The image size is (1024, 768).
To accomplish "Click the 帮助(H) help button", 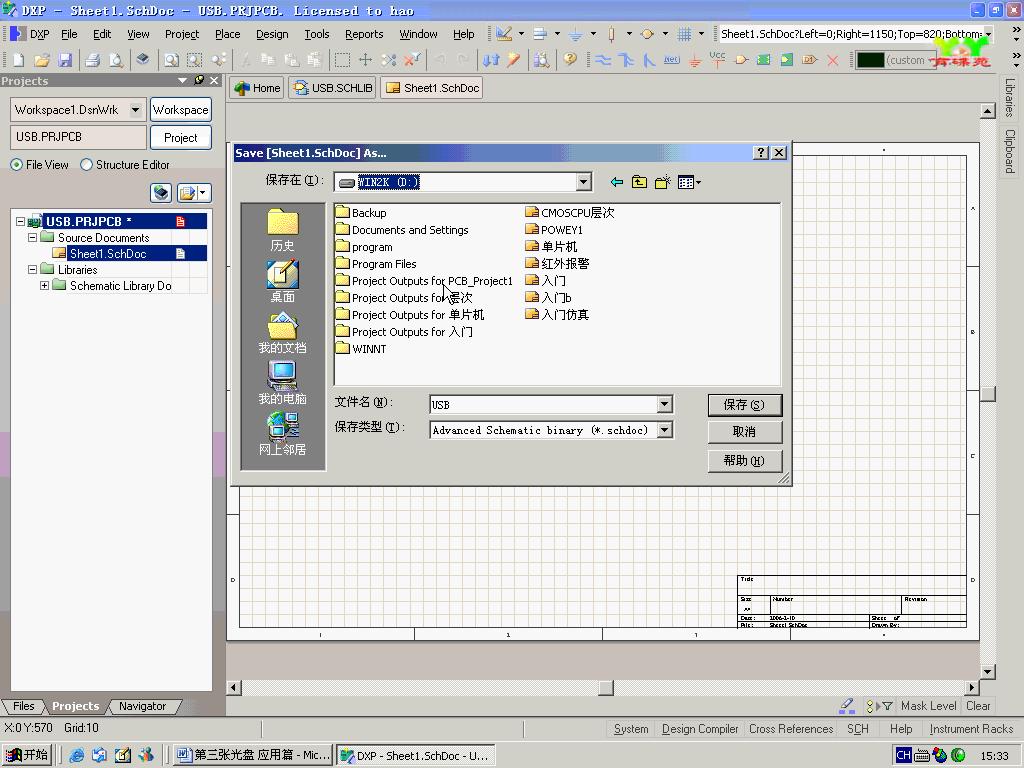I will (x=744, y=460).
